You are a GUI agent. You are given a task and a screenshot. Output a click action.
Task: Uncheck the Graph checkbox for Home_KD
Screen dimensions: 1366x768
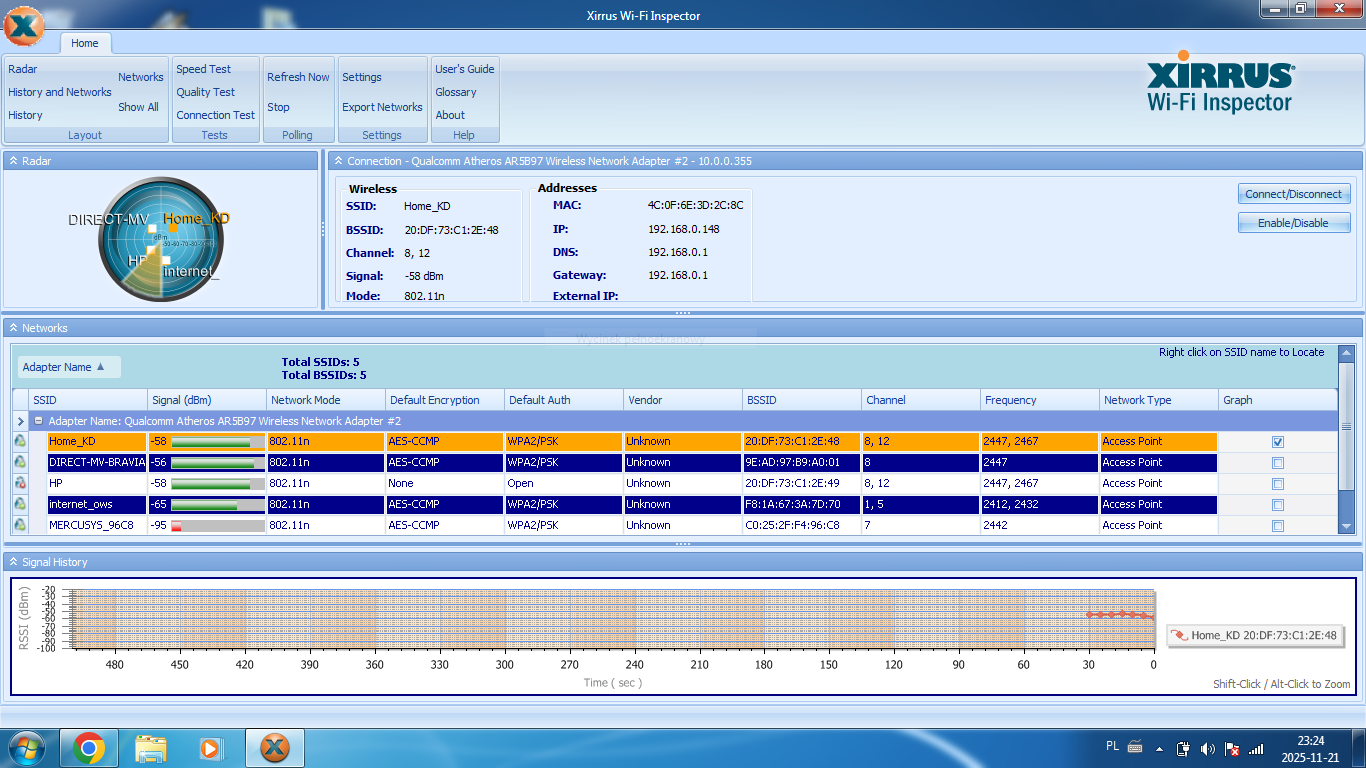[1278, 442]
